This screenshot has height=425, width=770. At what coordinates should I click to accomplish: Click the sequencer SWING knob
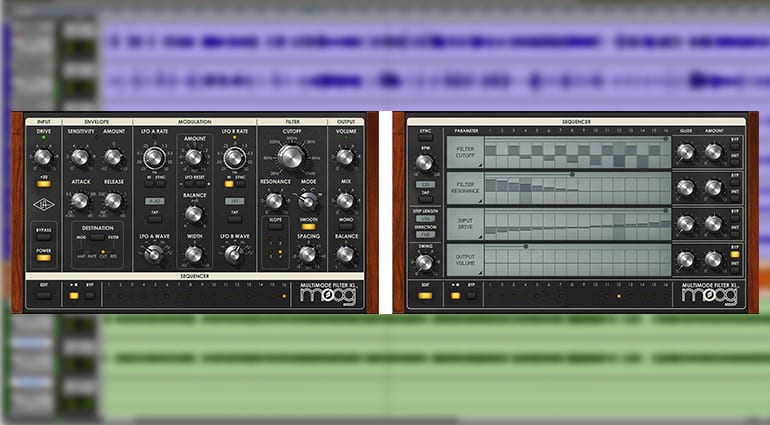(425, 263)
